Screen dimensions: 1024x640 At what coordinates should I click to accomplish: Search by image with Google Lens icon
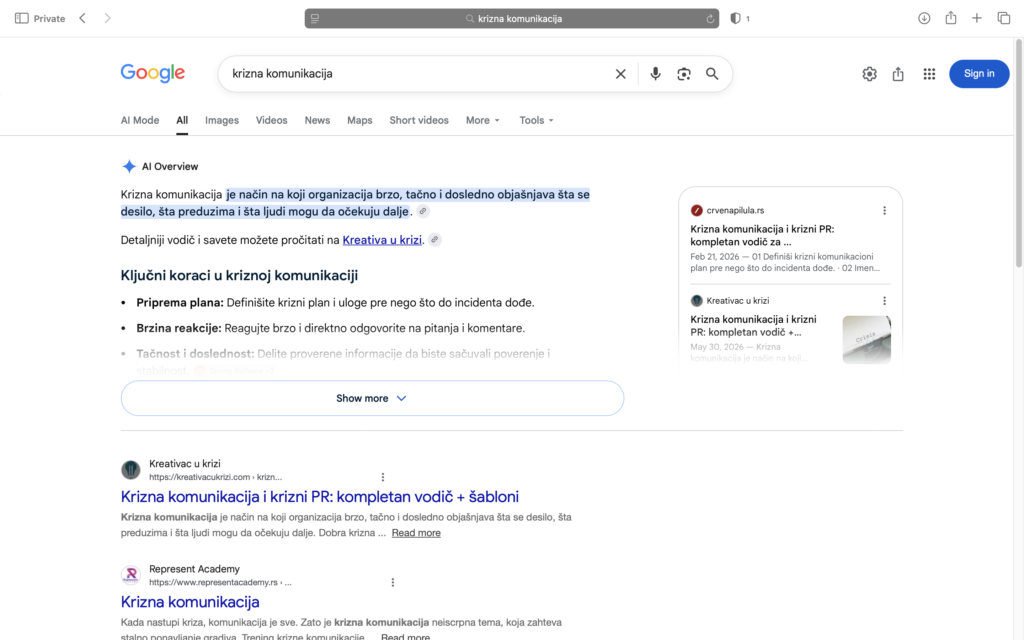(684, 74)
